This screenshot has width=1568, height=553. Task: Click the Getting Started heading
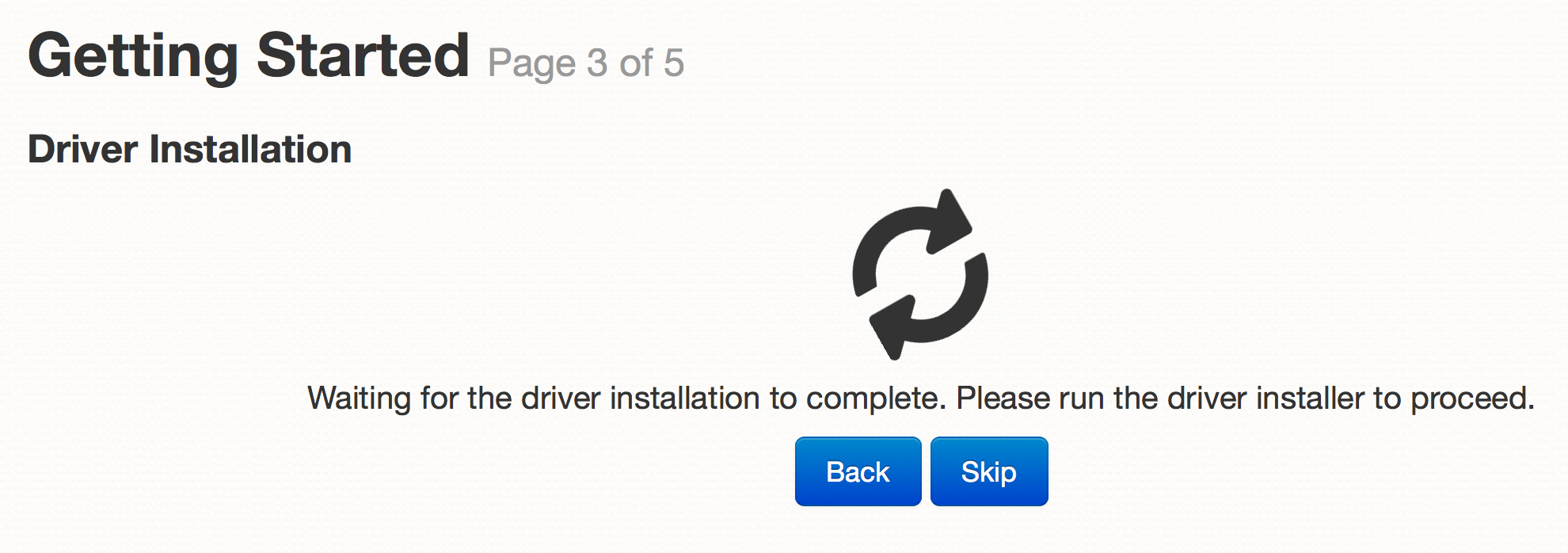pos(249,57)
